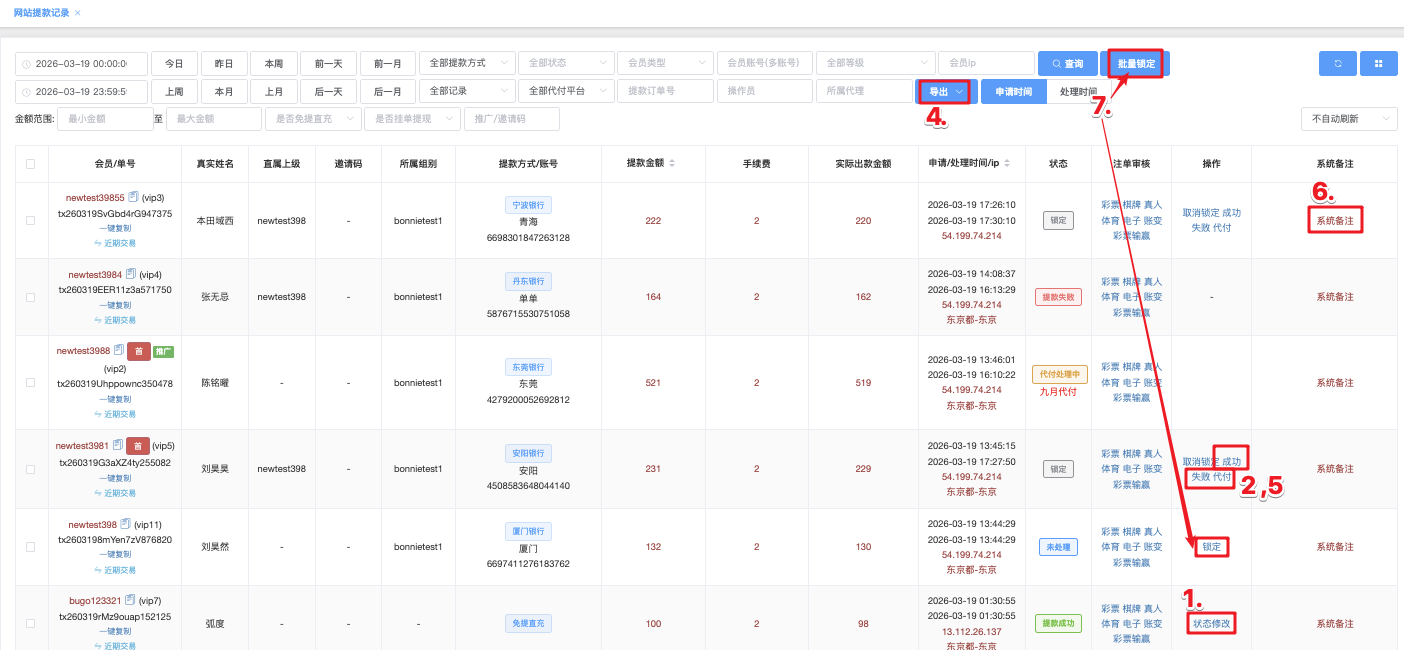
Task: Close the 网站提款记录 tab
Action: coord(78,13)
